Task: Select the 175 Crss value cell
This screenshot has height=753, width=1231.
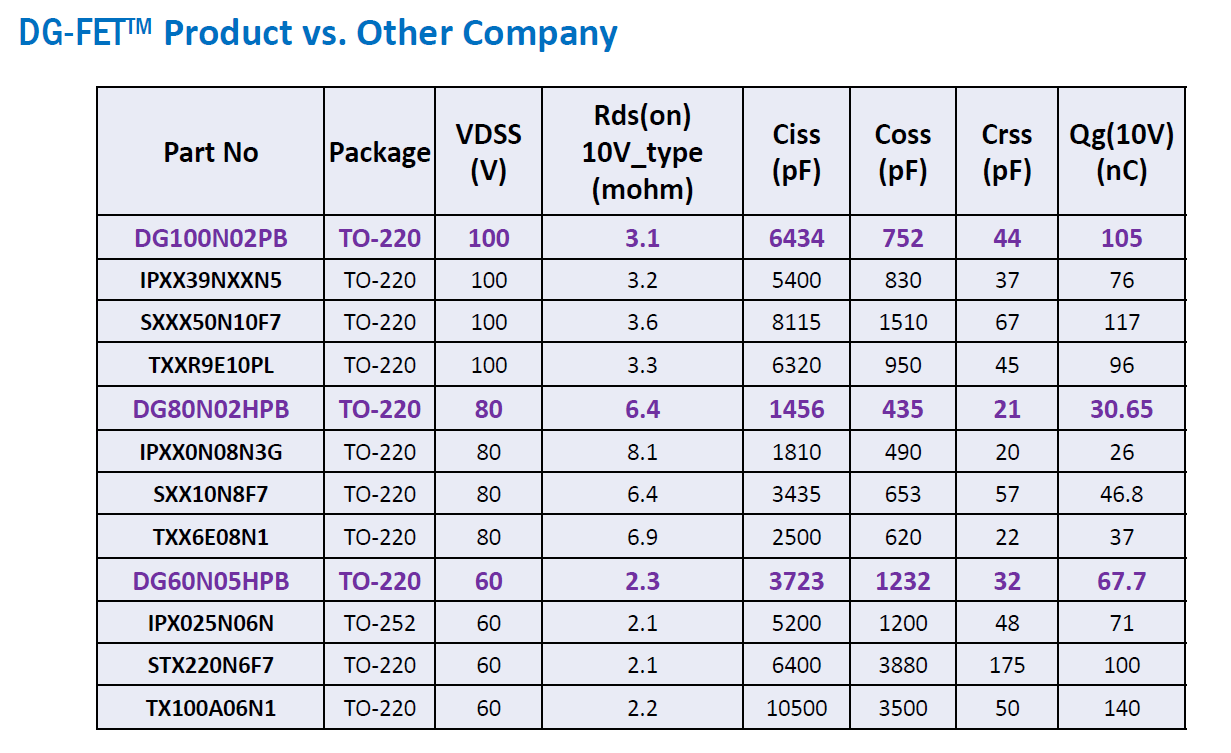Action: pos(1007,666)
